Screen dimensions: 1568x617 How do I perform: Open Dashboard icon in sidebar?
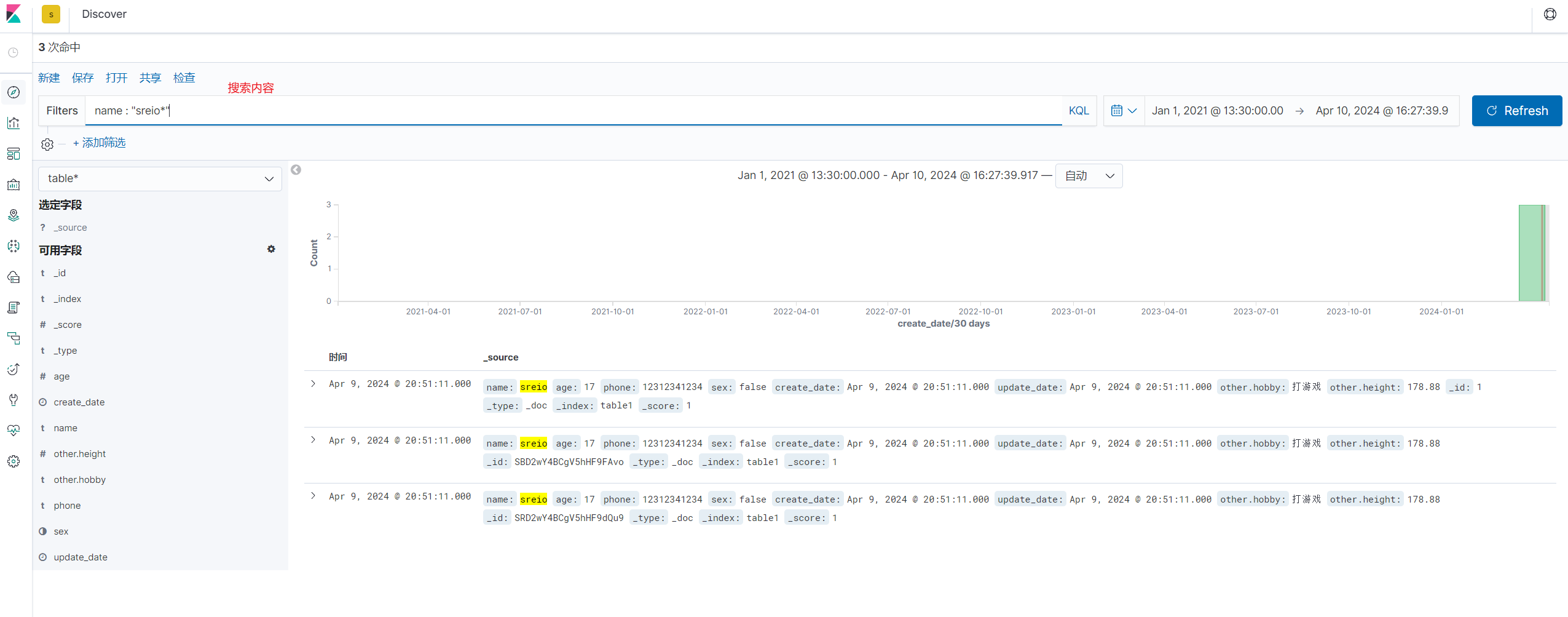coord(14,154)
